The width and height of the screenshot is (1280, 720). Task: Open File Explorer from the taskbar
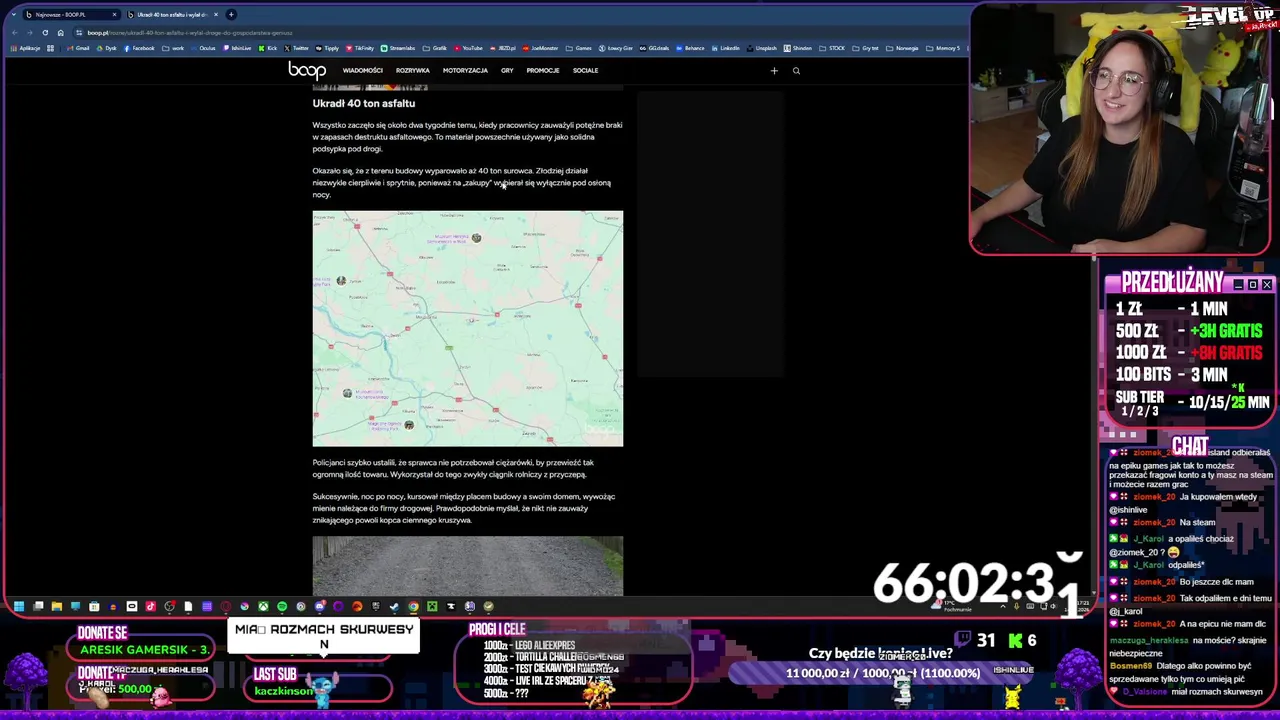[57, 606]
